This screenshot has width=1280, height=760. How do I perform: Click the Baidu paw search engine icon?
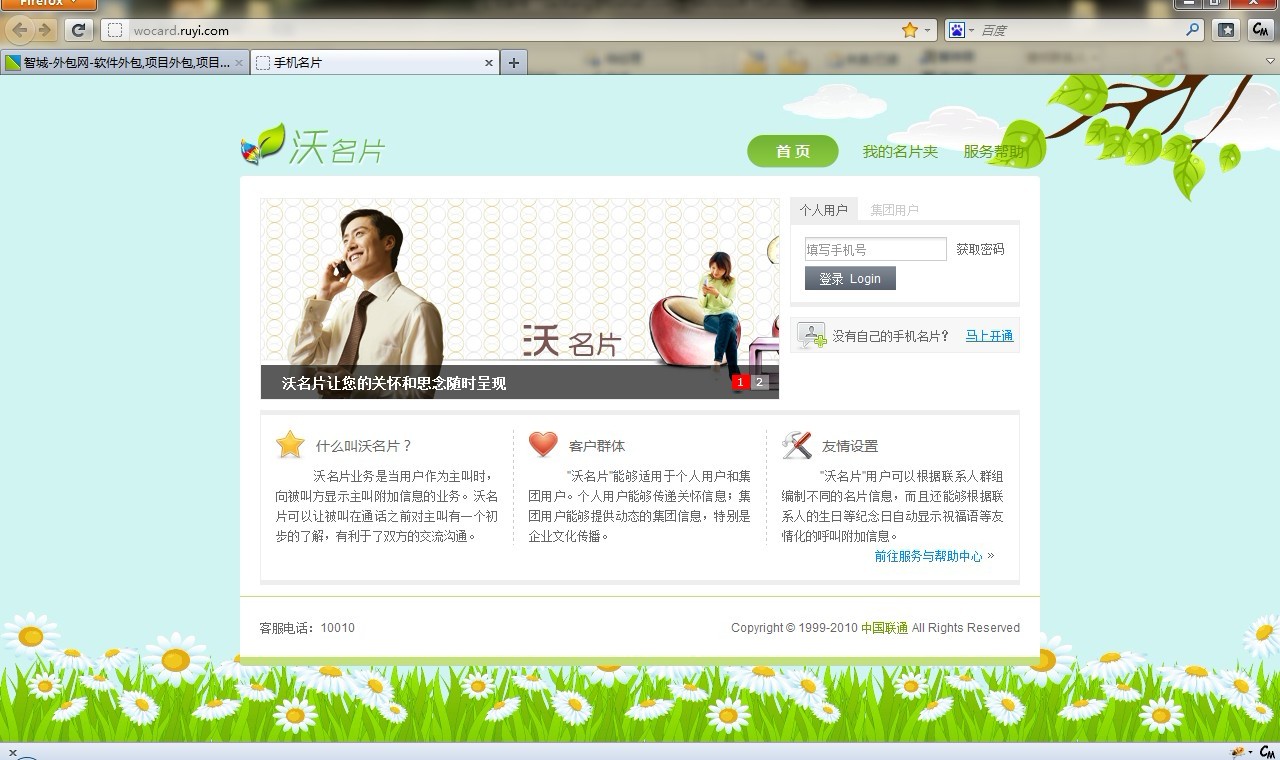pos(956,30)
